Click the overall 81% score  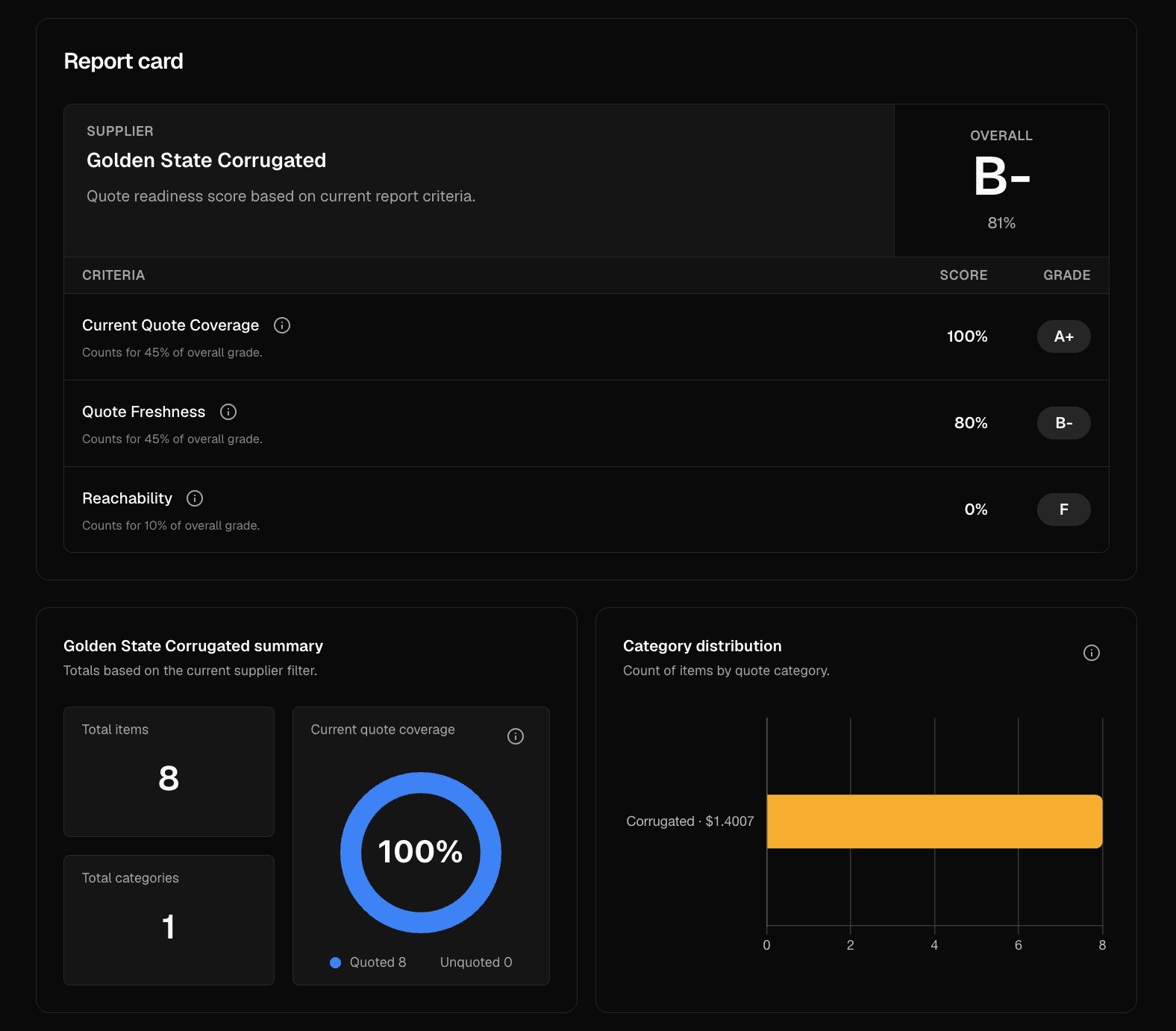click(1001, 223)
